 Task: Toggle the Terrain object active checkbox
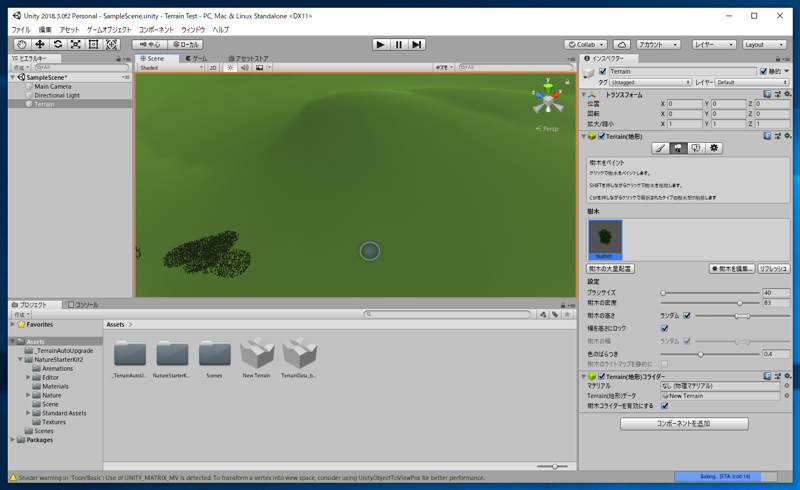603,71
